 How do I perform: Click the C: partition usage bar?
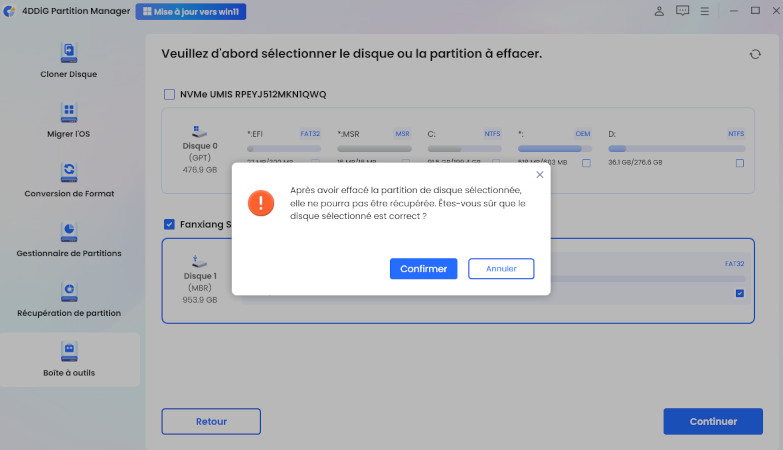click(x=464, y=149)
